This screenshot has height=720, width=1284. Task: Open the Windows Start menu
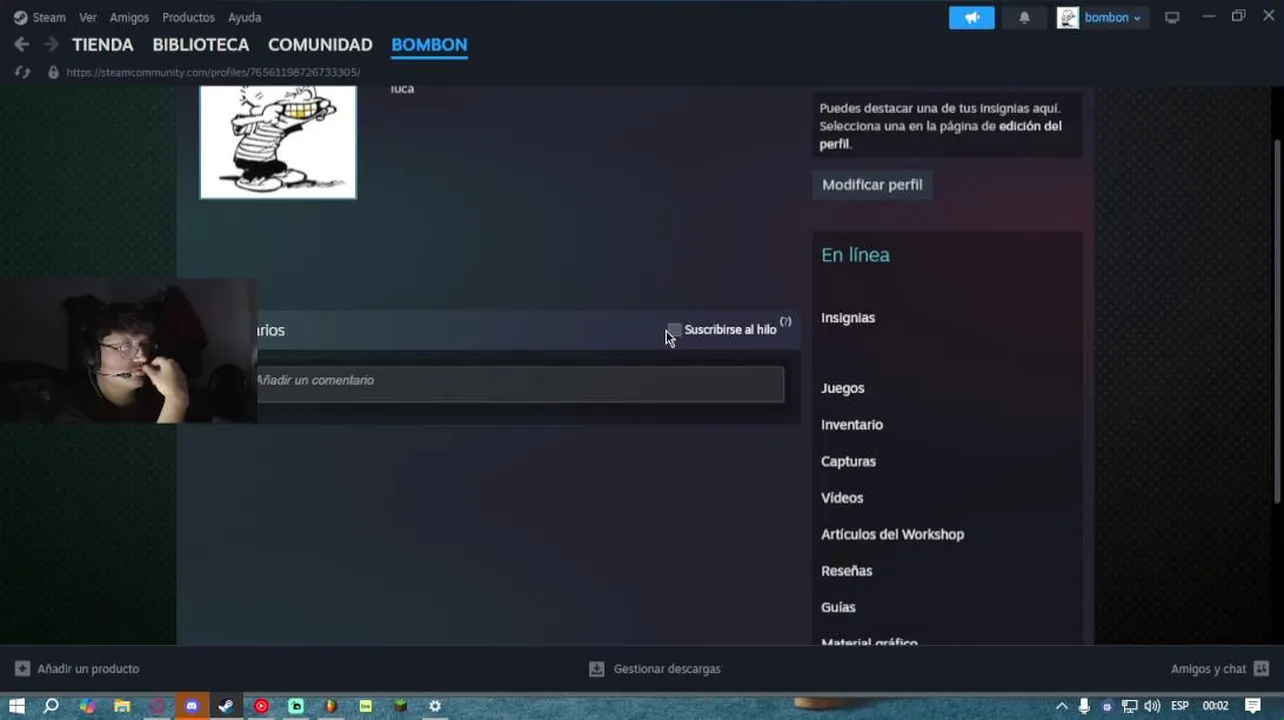click(x=17, y=706)
